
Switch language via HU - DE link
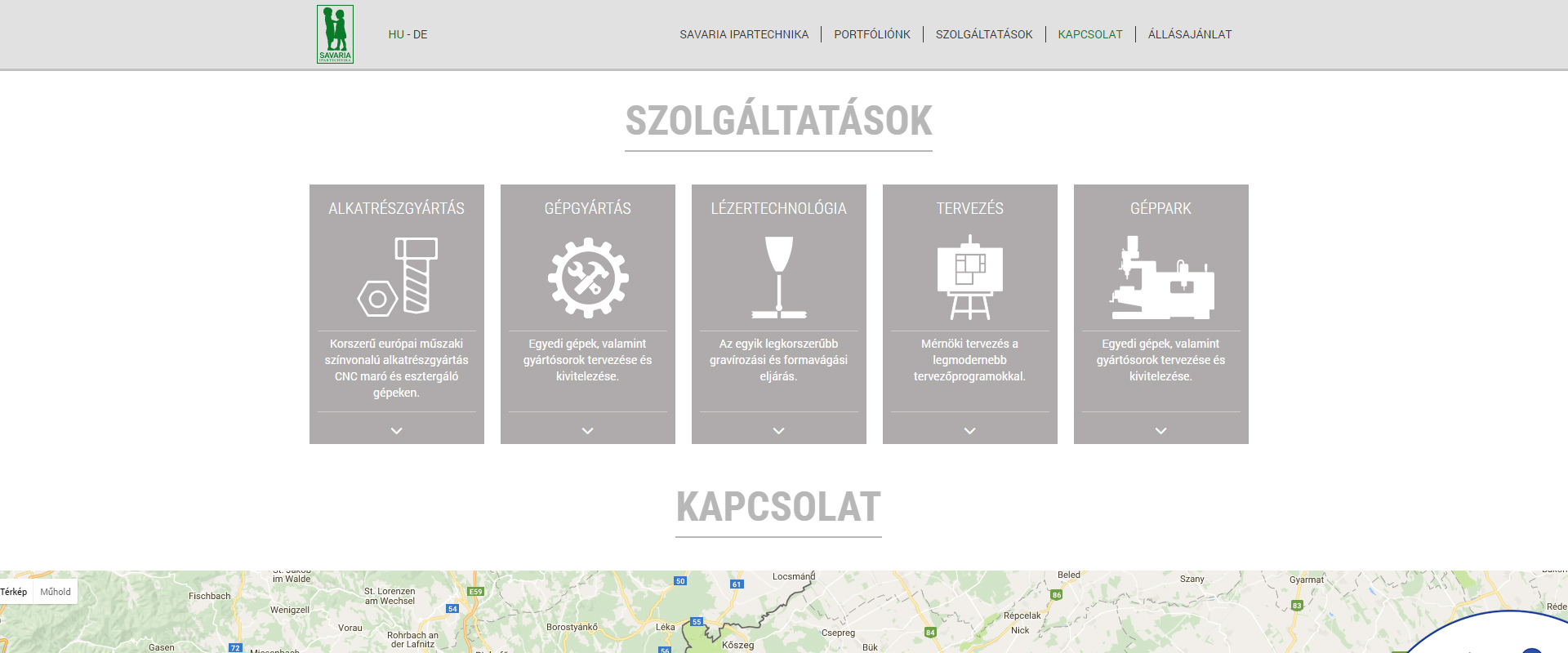pos(408,34)
